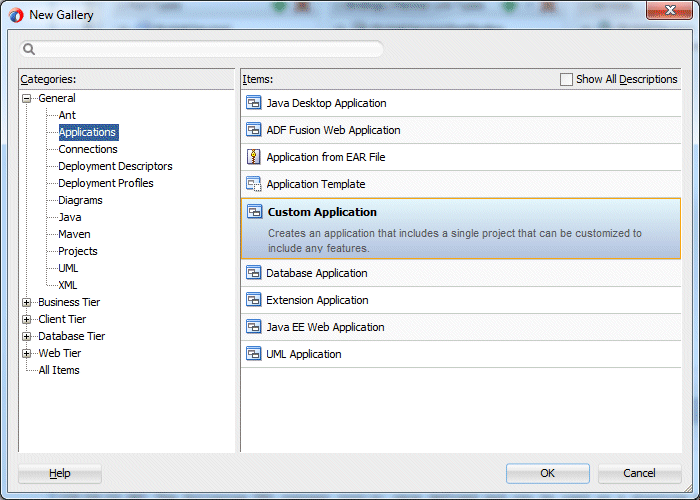Expand the Business Tier category
700x500 pixels.
click(x=27, y=302)
